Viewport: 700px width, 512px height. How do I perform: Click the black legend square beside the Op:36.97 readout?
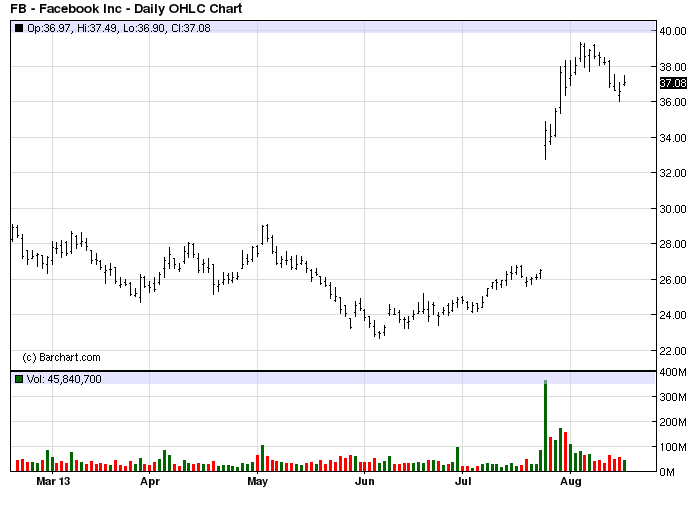coord(19,28)
